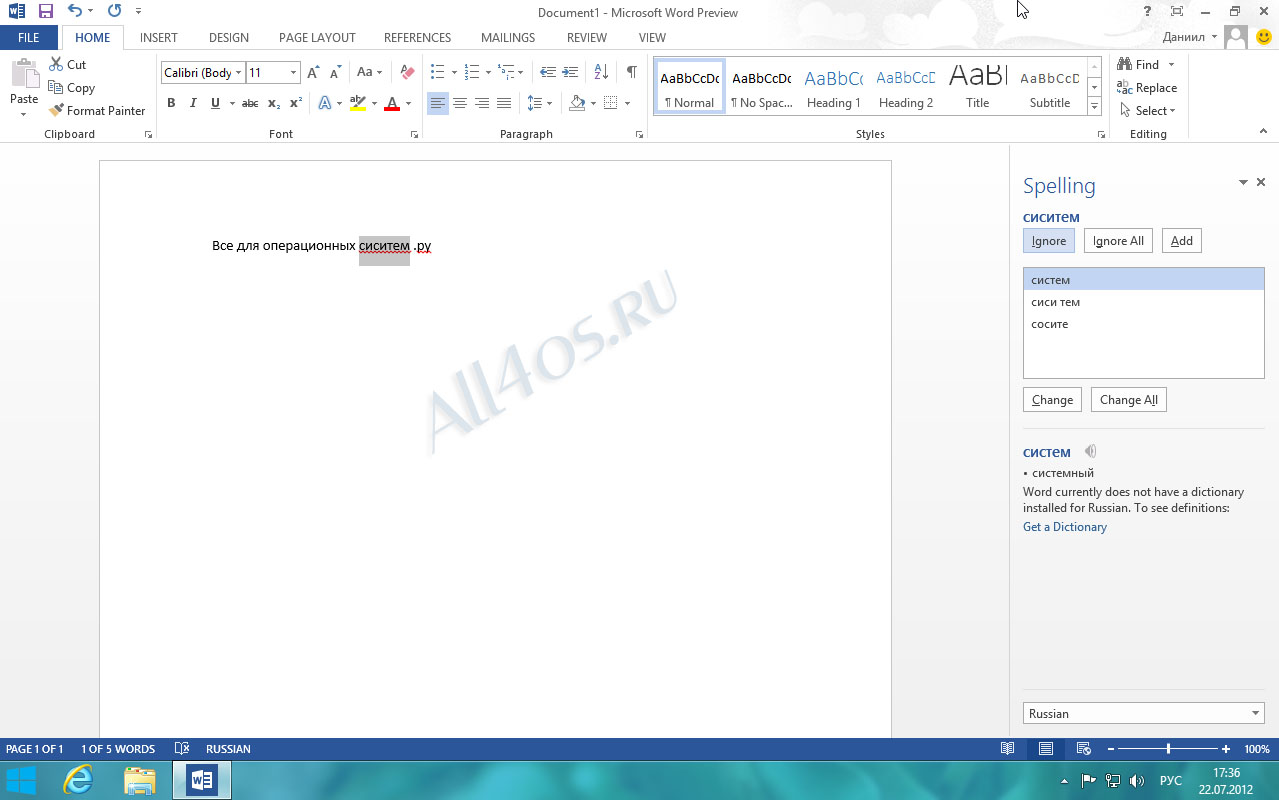This screenshot has width=1279, height=800.
Task: Increase paragraph indent
Action: point(570,72)
